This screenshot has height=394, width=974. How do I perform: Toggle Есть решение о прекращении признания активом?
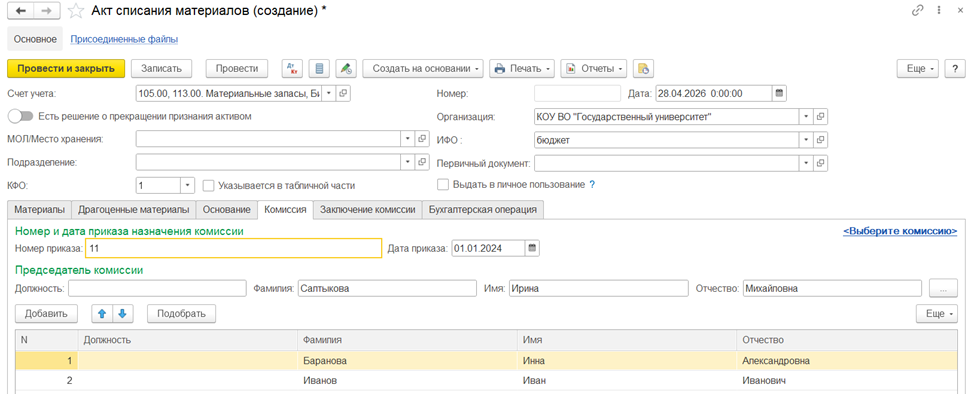20,116
